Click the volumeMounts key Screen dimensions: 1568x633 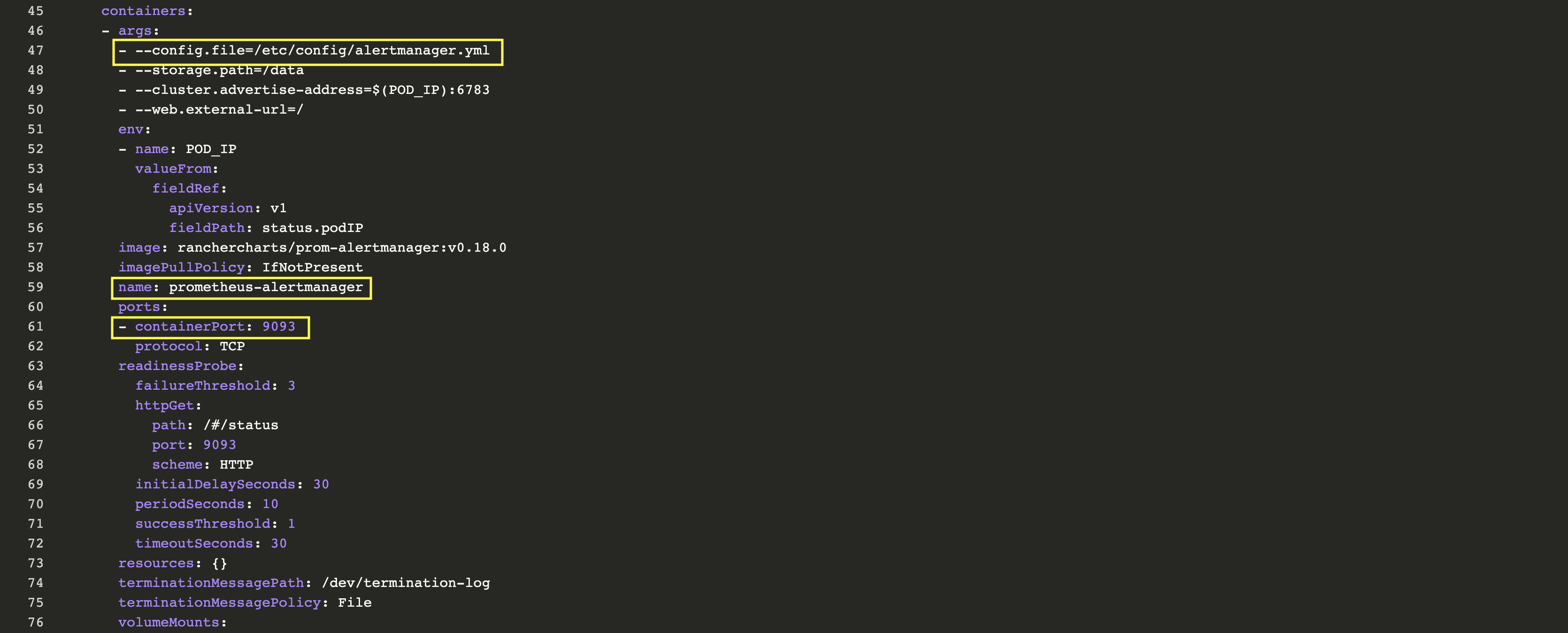coord(169,623)
